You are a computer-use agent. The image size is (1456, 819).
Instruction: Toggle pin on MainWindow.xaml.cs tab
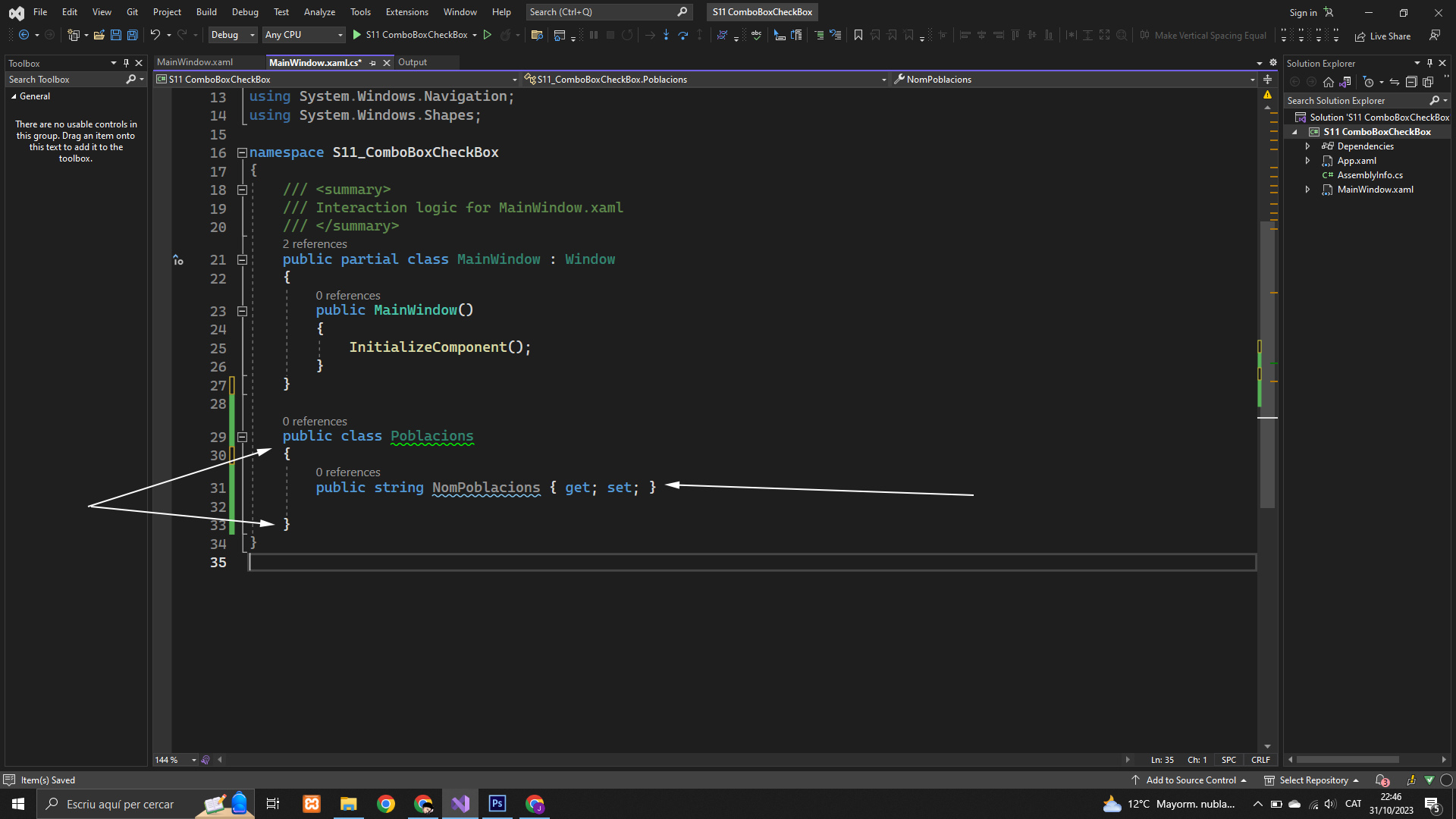(372, 63)
